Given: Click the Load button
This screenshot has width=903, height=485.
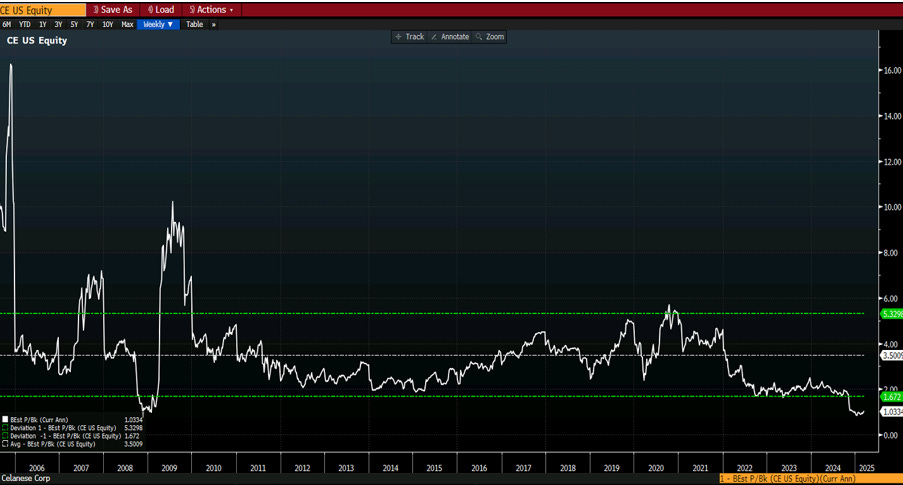Looking at the screenshot, I should 161,10.
